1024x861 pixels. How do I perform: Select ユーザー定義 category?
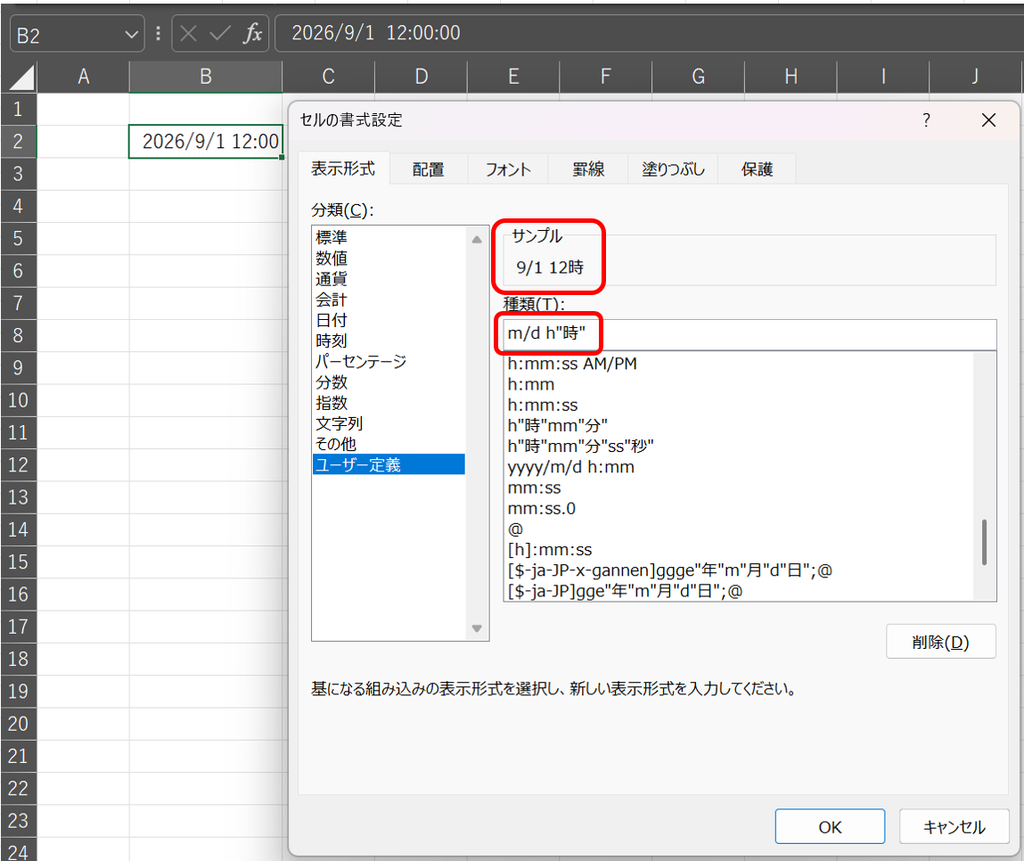[389, 464]
